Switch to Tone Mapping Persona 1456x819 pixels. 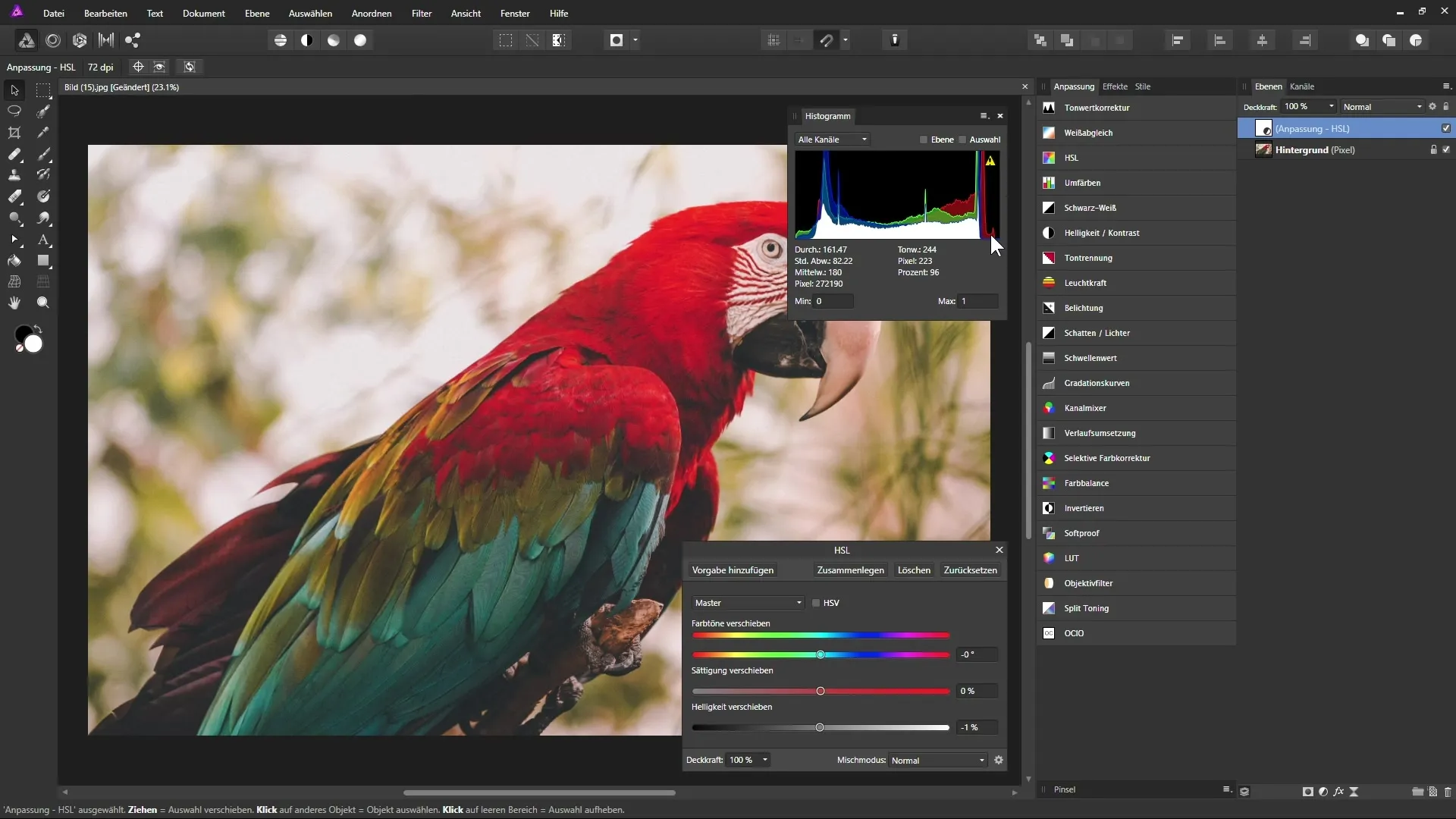click(106, 40)
